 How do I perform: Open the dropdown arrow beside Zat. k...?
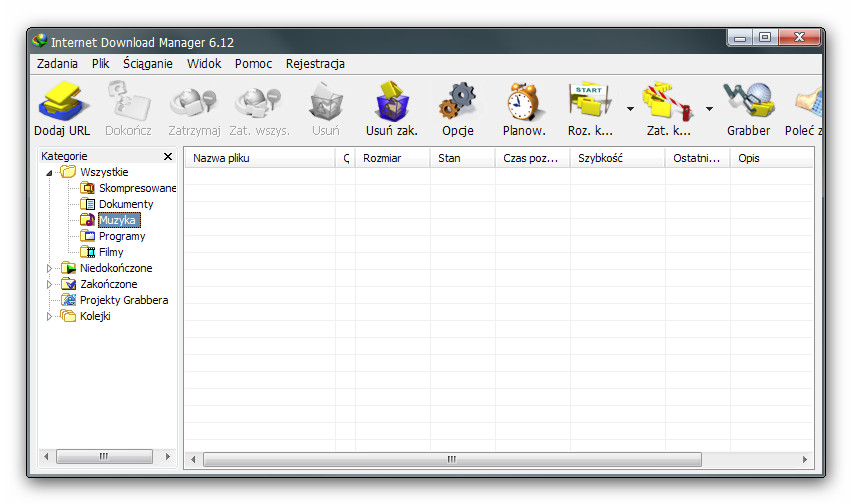(709, 108)
